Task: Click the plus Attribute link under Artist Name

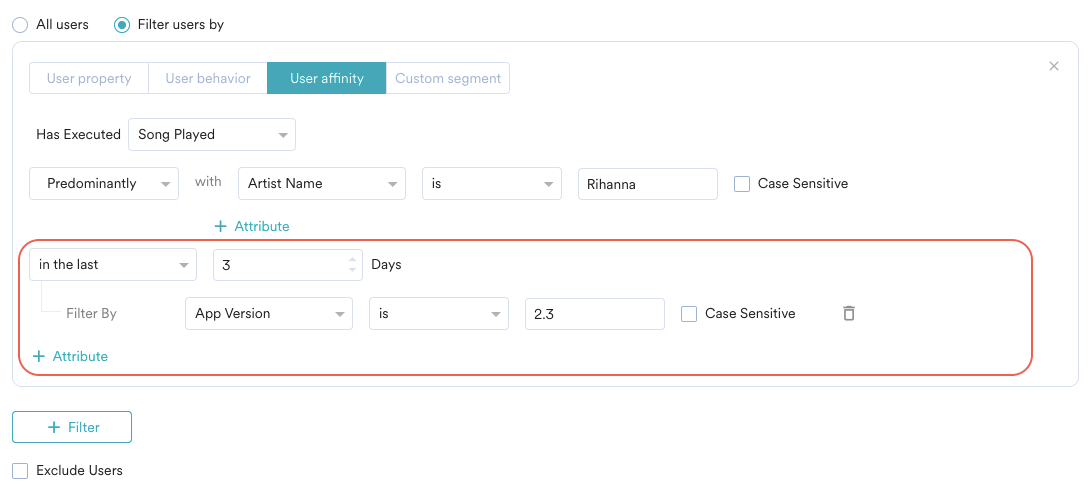Action: (x=252, y=226)
